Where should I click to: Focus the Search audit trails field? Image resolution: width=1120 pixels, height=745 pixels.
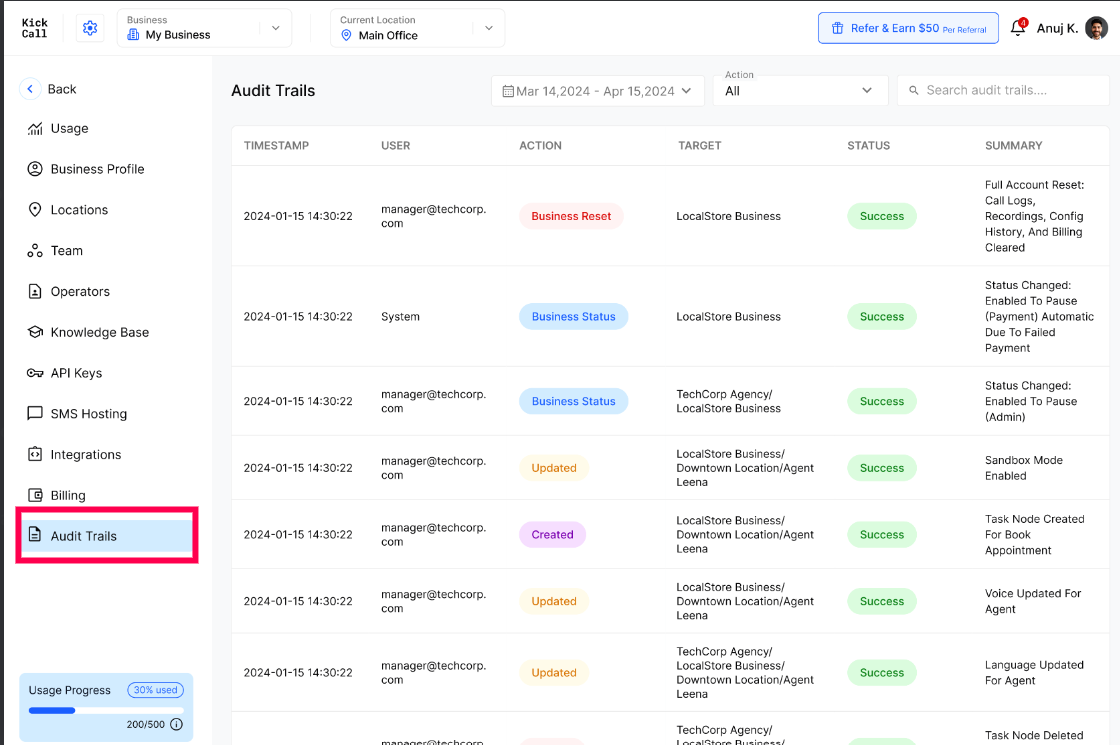click(x=1003, y=91)
